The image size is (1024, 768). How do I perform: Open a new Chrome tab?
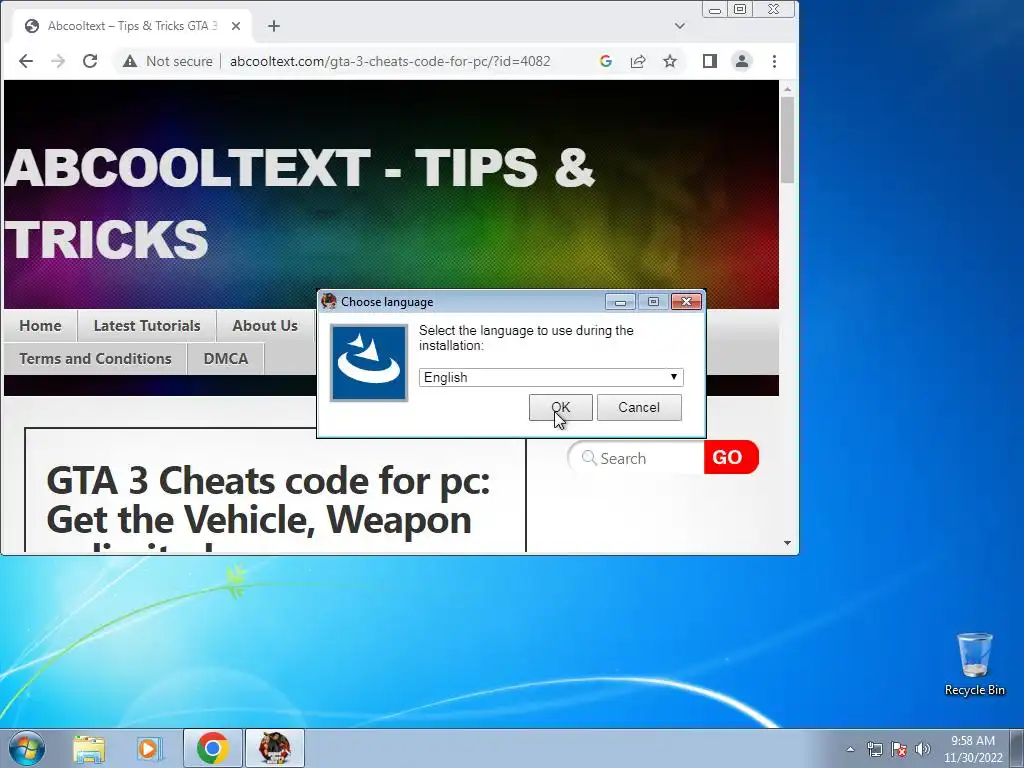tap(274, 26)
